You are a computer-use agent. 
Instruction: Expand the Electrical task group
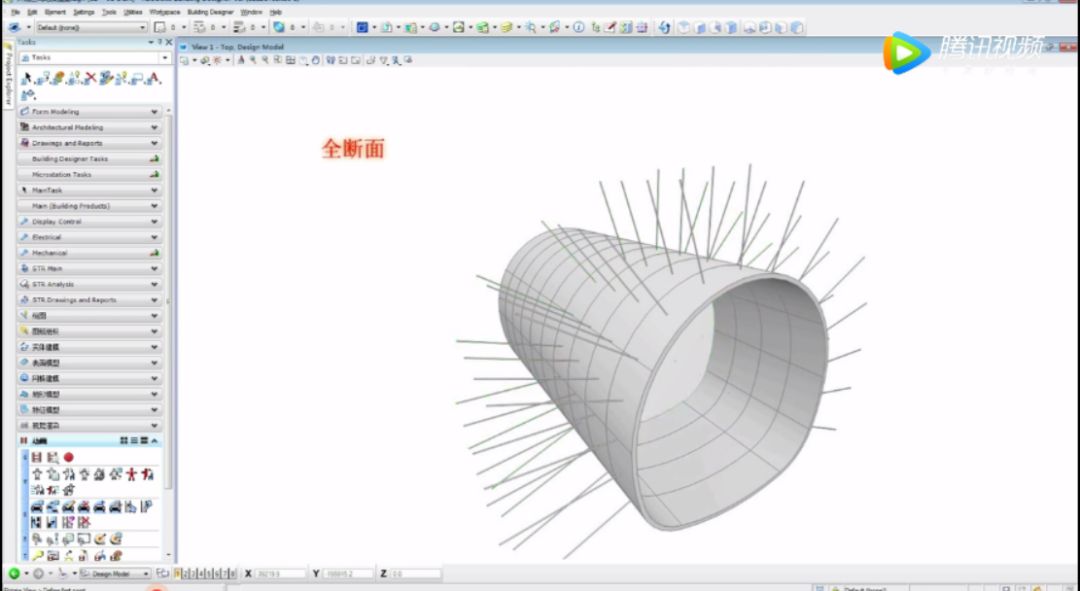click(x=90, y=238)
